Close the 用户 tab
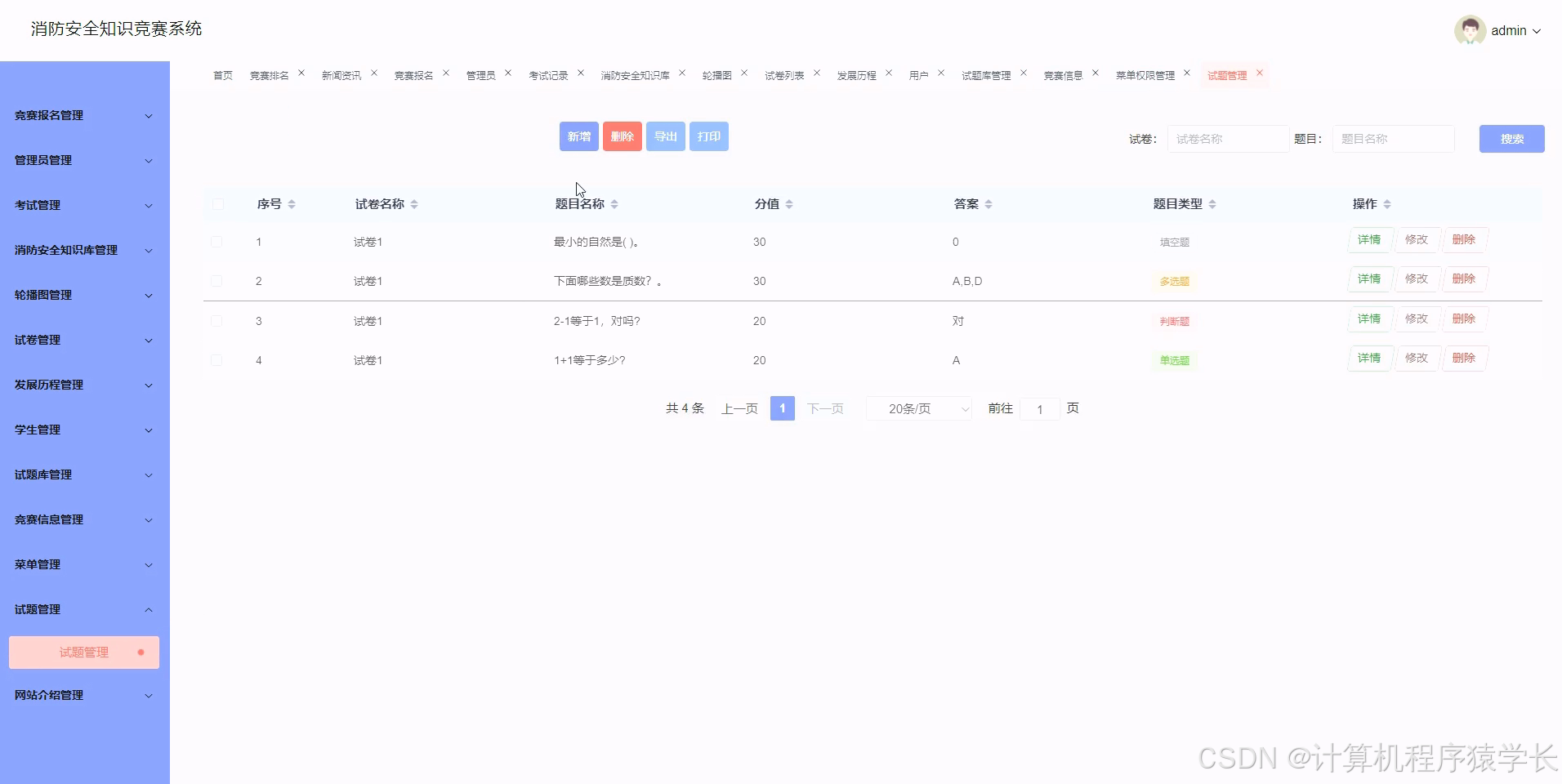Viewport: 1562px width, 784px height. pyautogui.click(x=941, y=73)
